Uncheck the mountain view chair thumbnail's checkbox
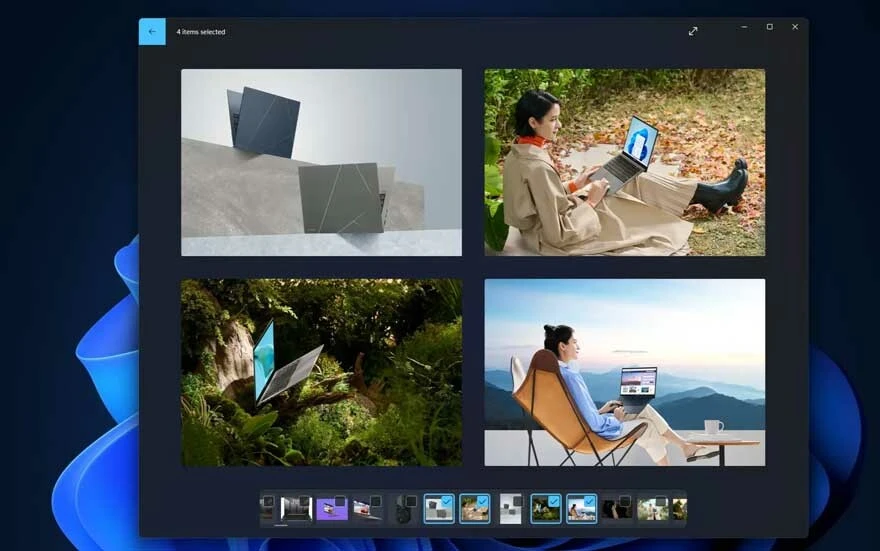The image size is (880, 551). click(x=589, y=501)
